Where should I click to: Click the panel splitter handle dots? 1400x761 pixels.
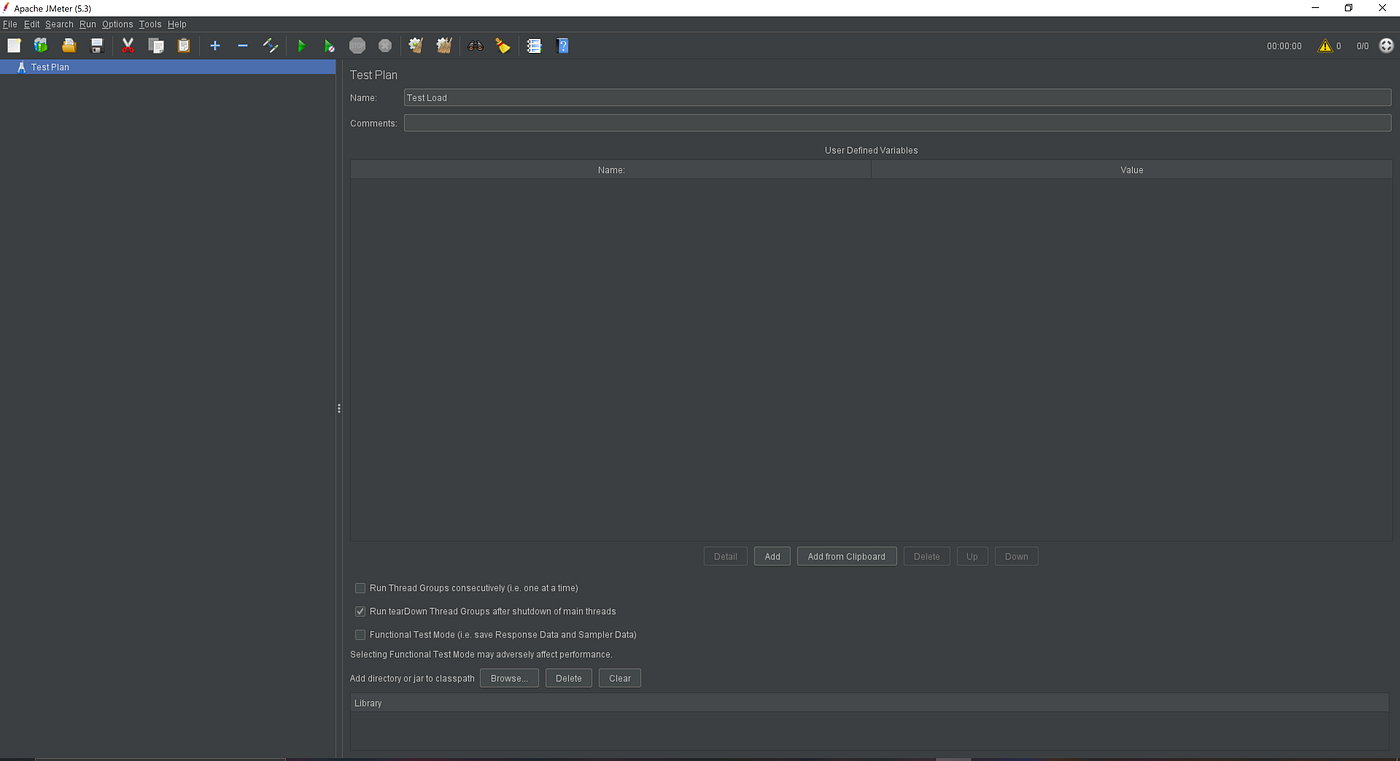pyautogui.click(x=340, y=408)
